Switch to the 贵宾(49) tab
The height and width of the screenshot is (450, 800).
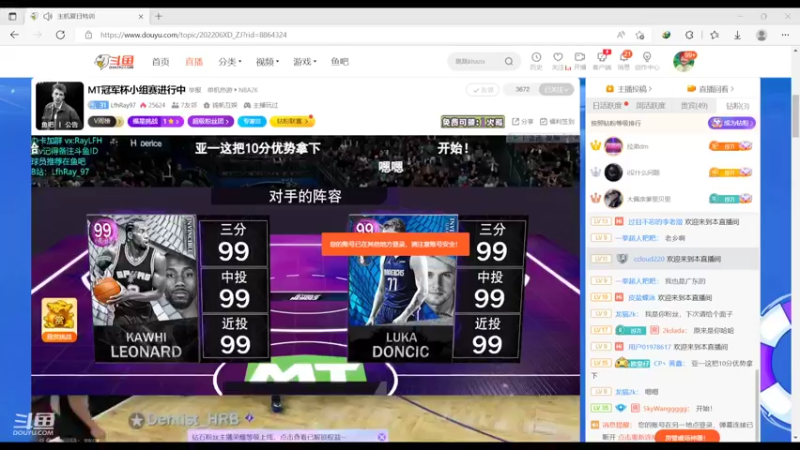tap(694, 106)
